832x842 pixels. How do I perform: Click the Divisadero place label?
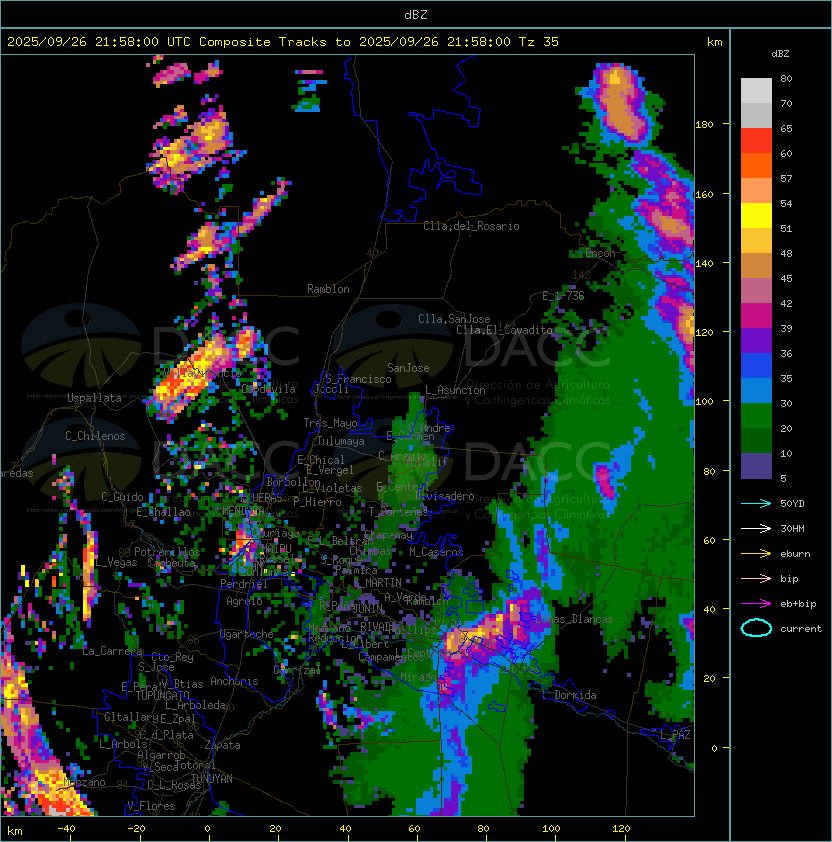coord(444,496)
